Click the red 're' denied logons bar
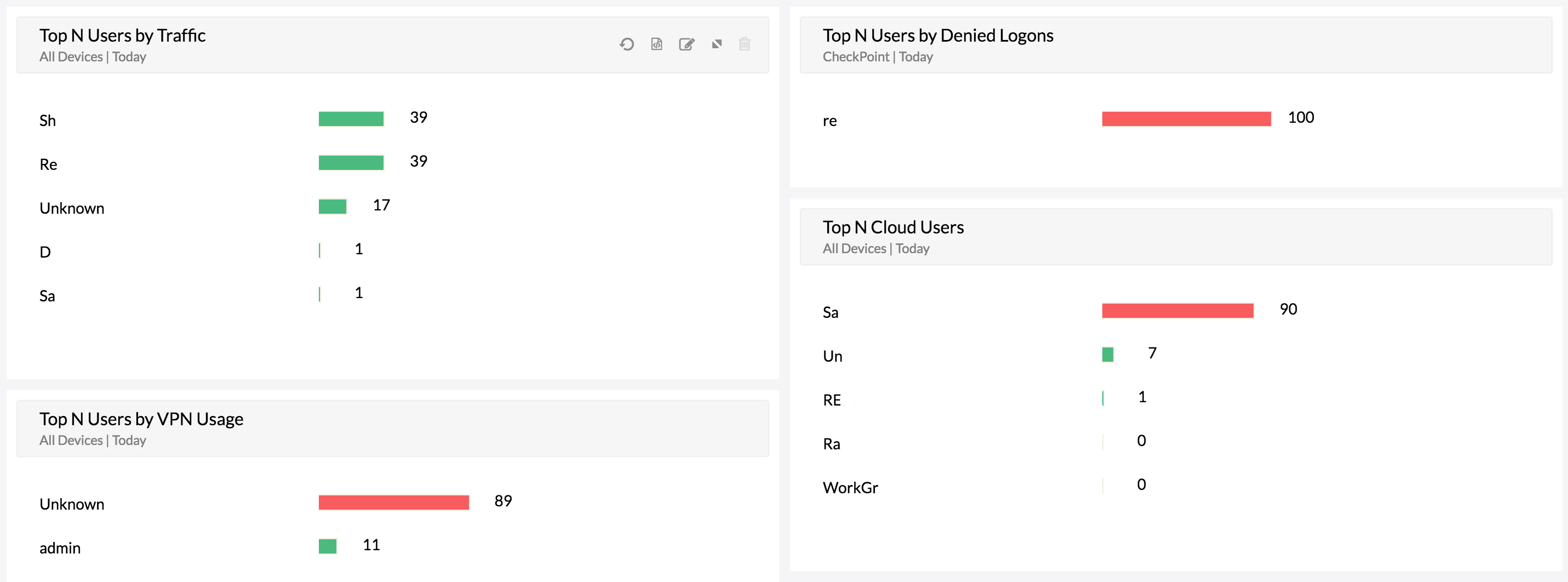The width and height of the screenshot is (1568, 582). point(1186,119)
